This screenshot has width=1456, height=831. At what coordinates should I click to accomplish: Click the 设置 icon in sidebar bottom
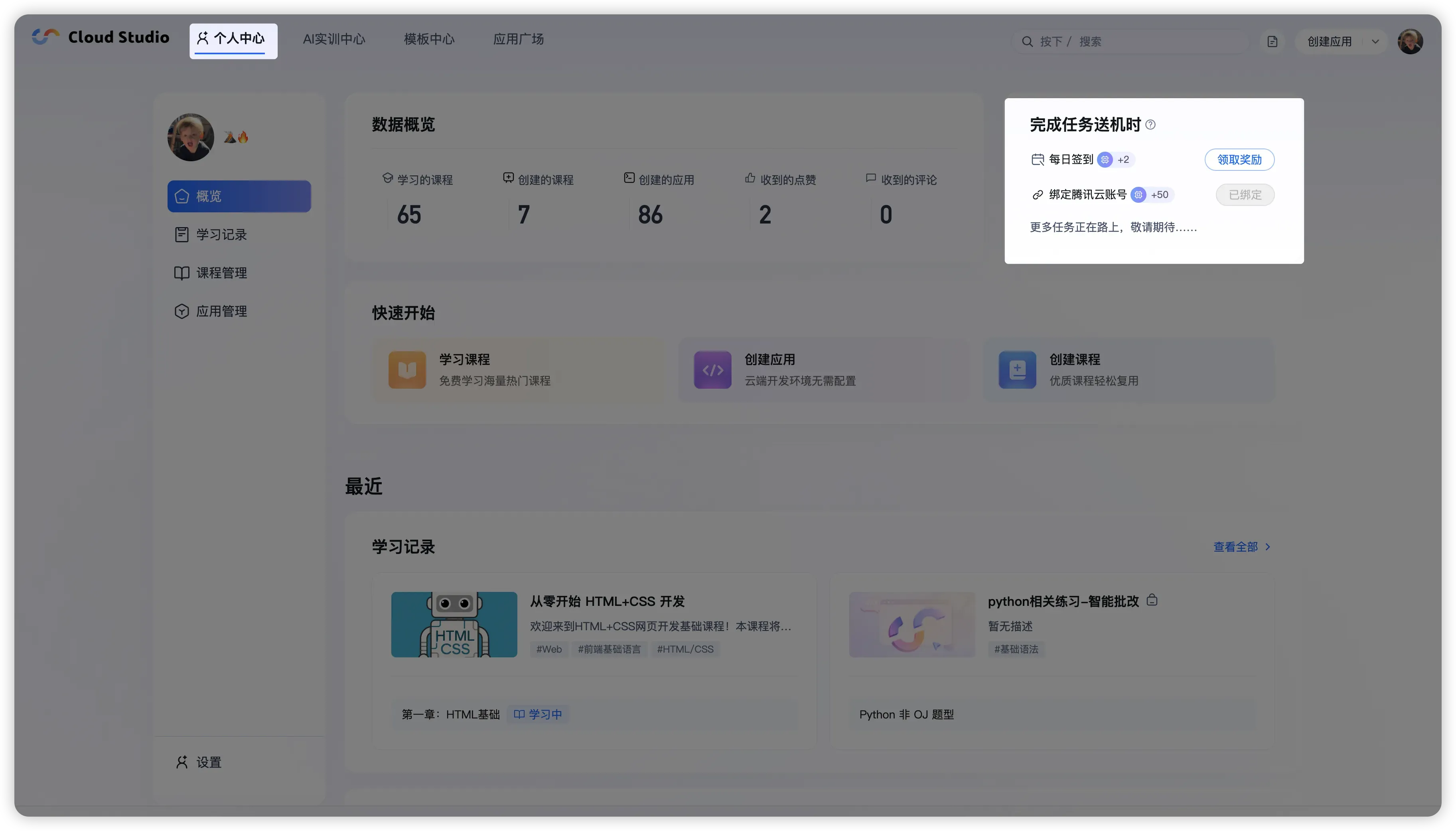[x=182, y=762]
